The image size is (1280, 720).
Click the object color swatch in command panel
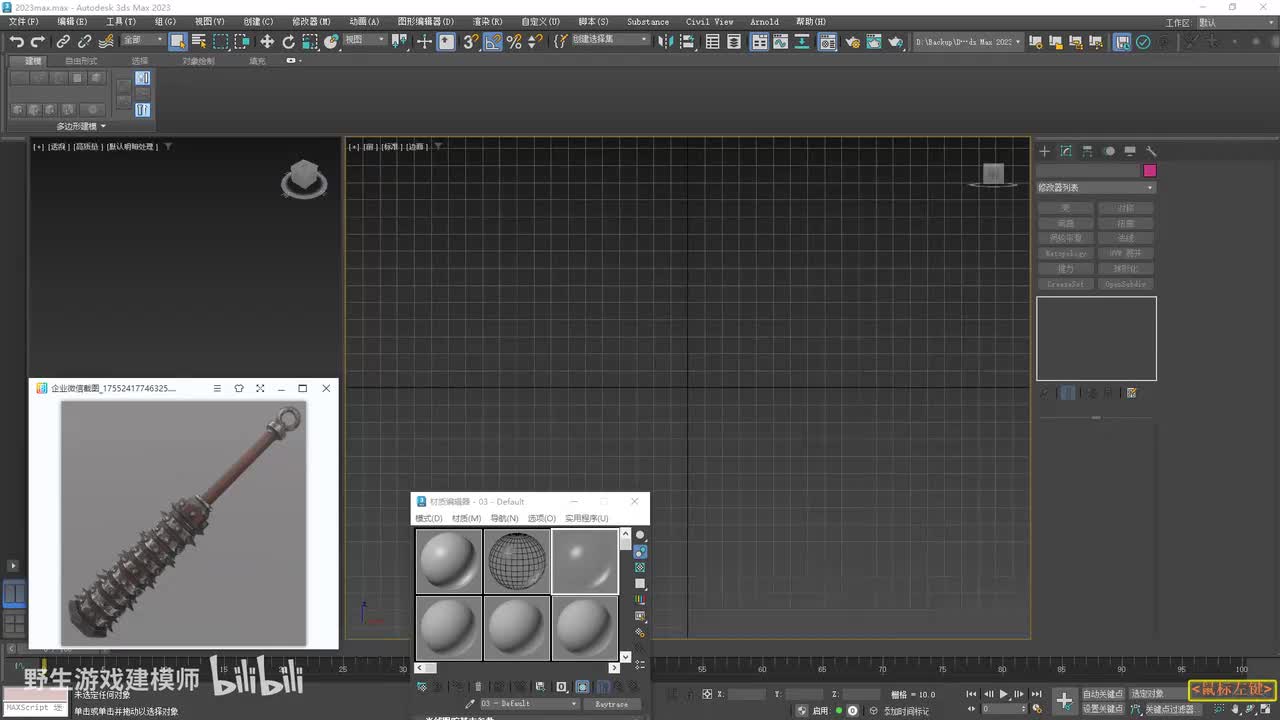(x=1150, y=171)
